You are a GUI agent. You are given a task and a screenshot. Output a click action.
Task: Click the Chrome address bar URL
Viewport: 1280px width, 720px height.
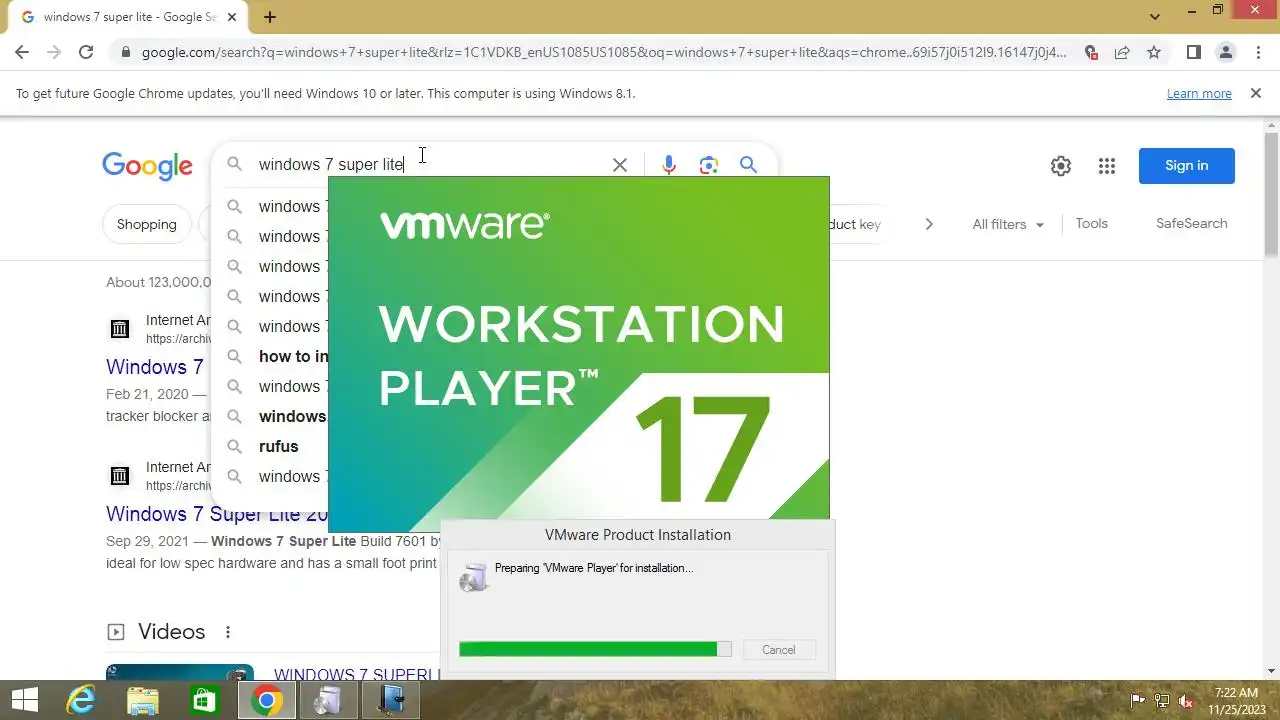click(604, 52)
